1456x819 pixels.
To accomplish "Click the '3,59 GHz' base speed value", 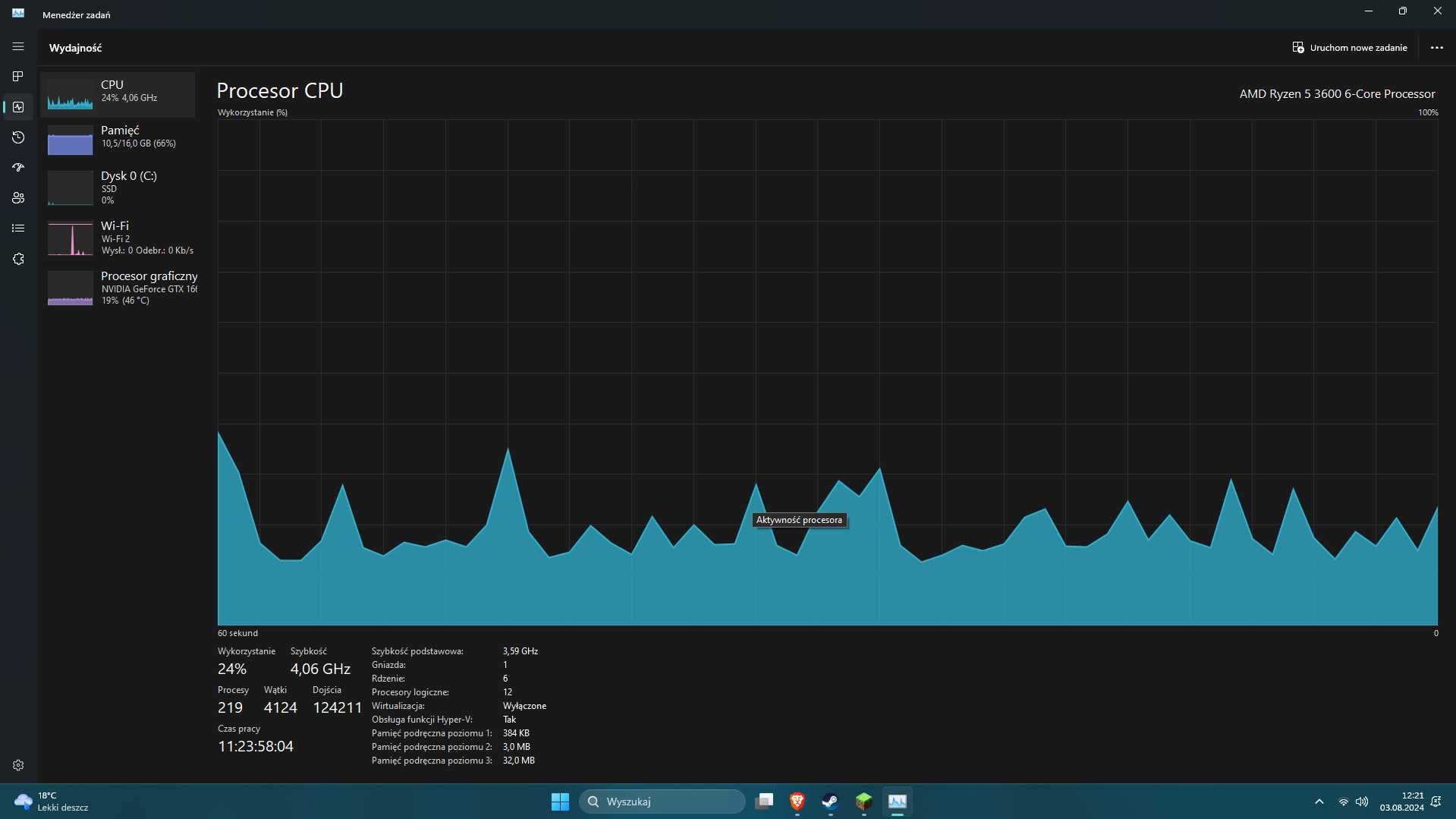I will tap(520, 651).
